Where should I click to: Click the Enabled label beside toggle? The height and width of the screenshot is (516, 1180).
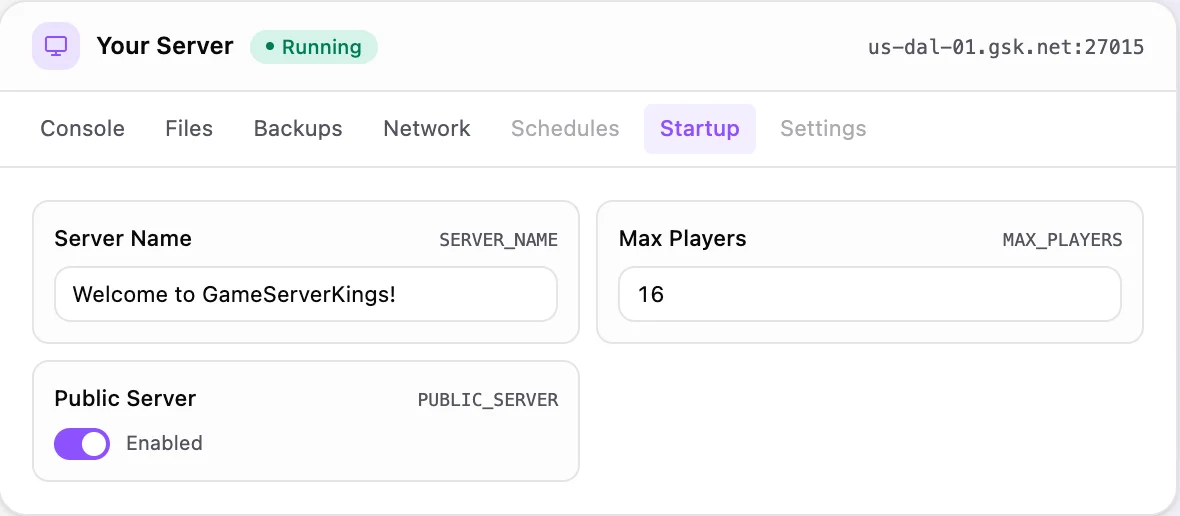(x=165, y=443)
